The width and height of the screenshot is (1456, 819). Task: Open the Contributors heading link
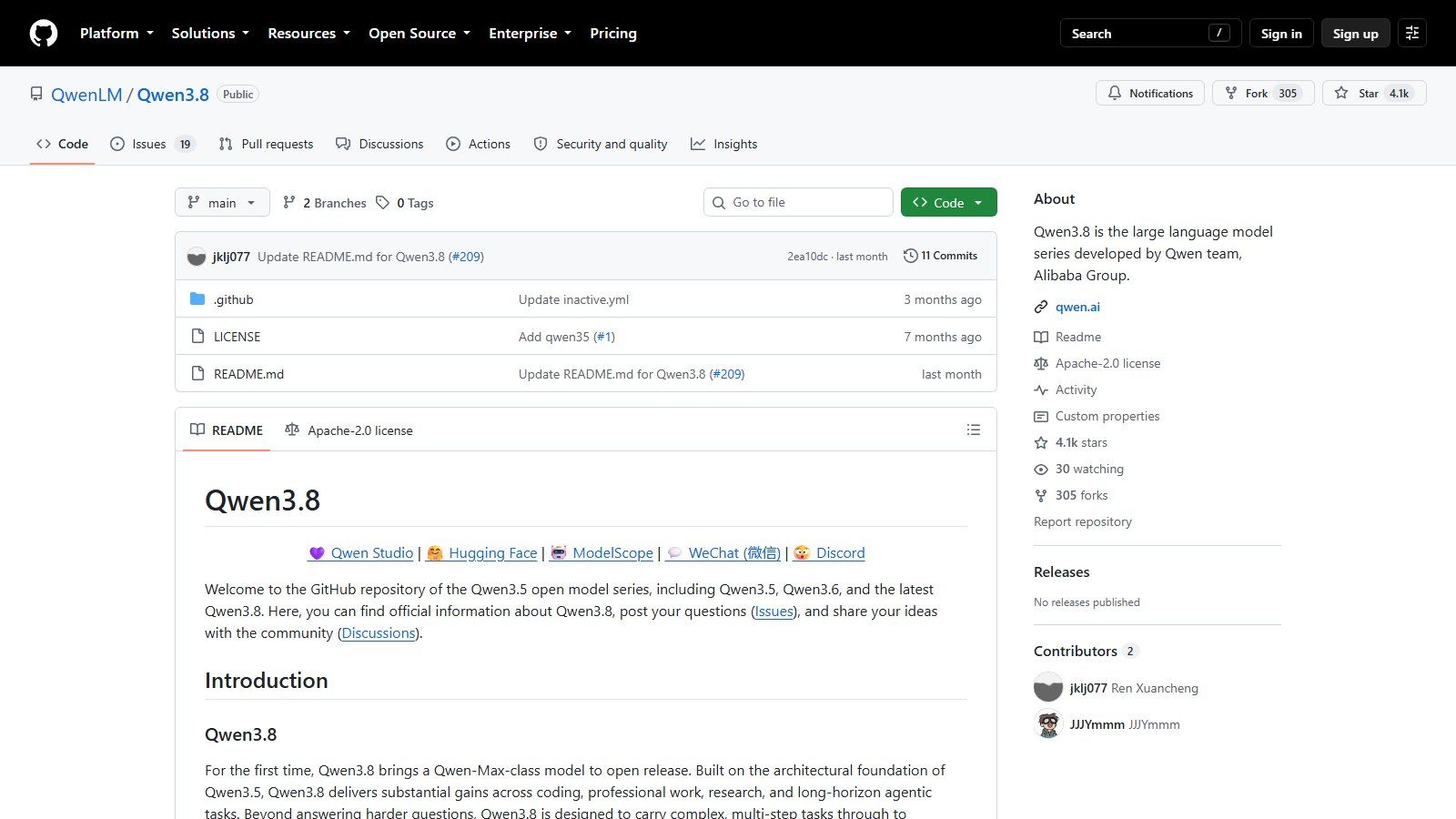point(1086,651)
